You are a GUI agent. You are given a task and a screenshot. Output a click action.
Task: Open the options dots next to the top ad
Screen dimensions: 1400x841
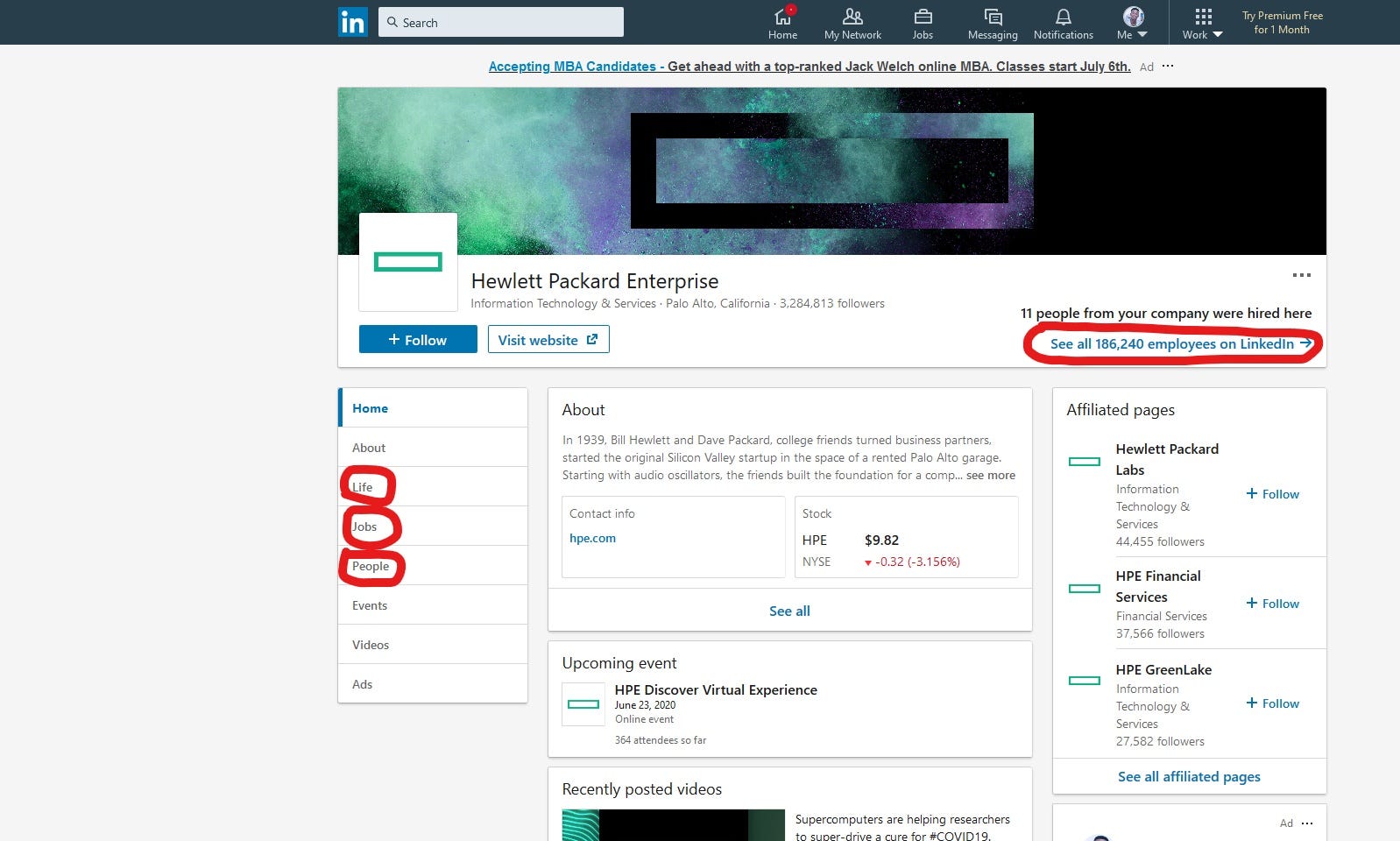tap(1168, 67)
